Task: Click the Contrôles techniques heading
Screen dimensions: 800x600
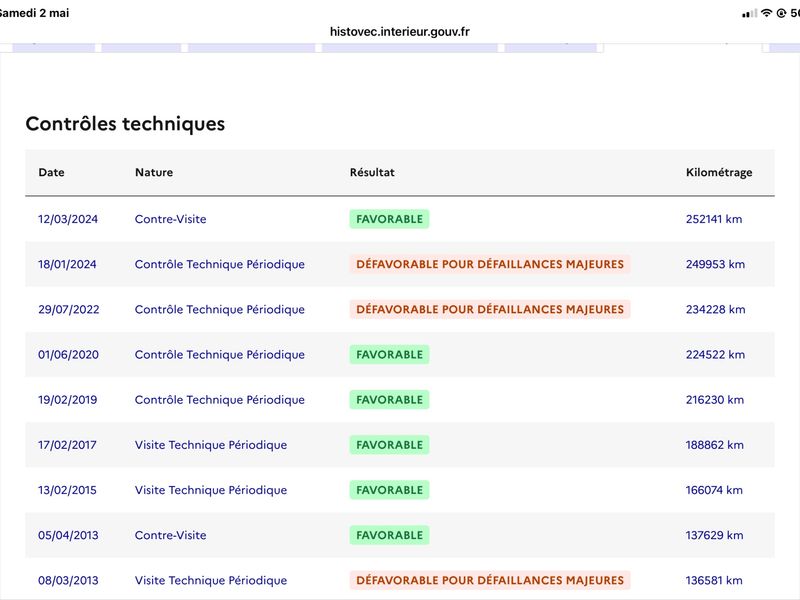Action: tap(125, 124)
